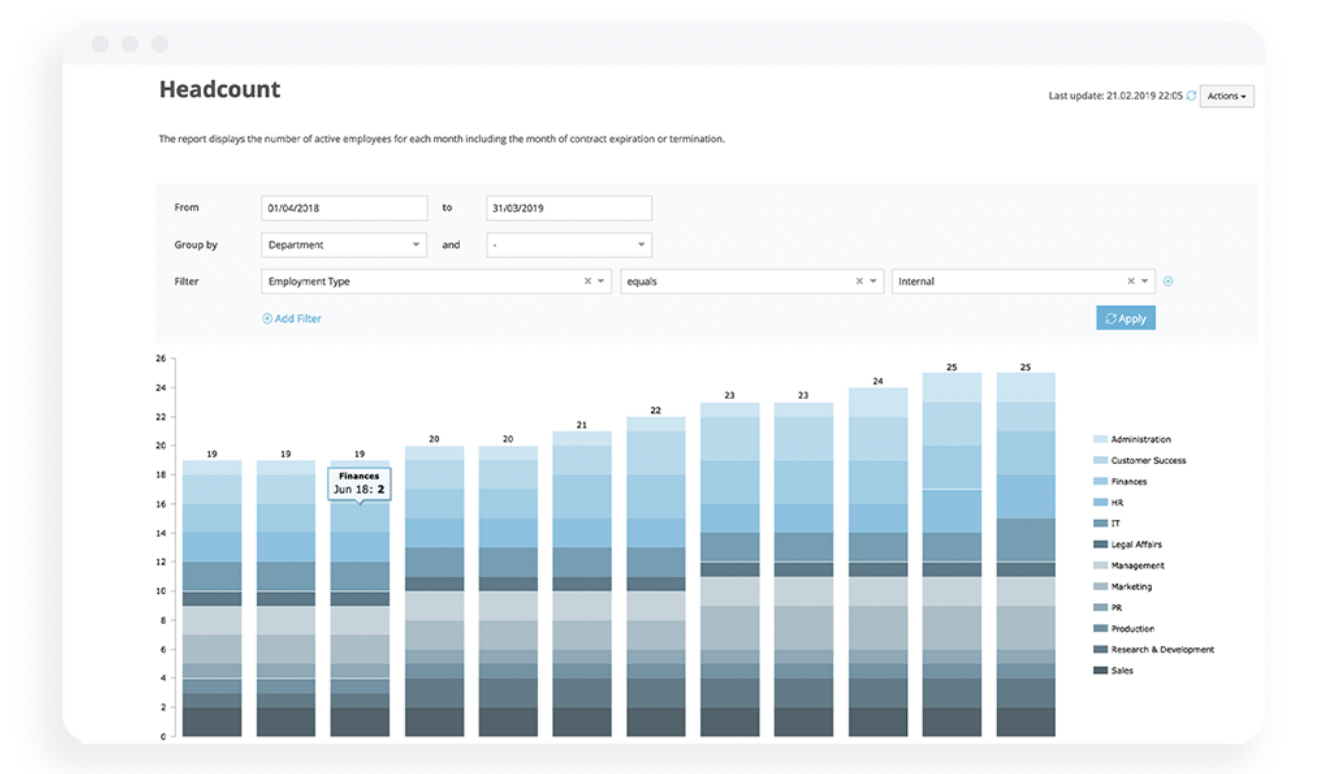The width and height of the screenshot is (1344, 774).
Task: Click the Add Filter link
Action: coord(297,319)
